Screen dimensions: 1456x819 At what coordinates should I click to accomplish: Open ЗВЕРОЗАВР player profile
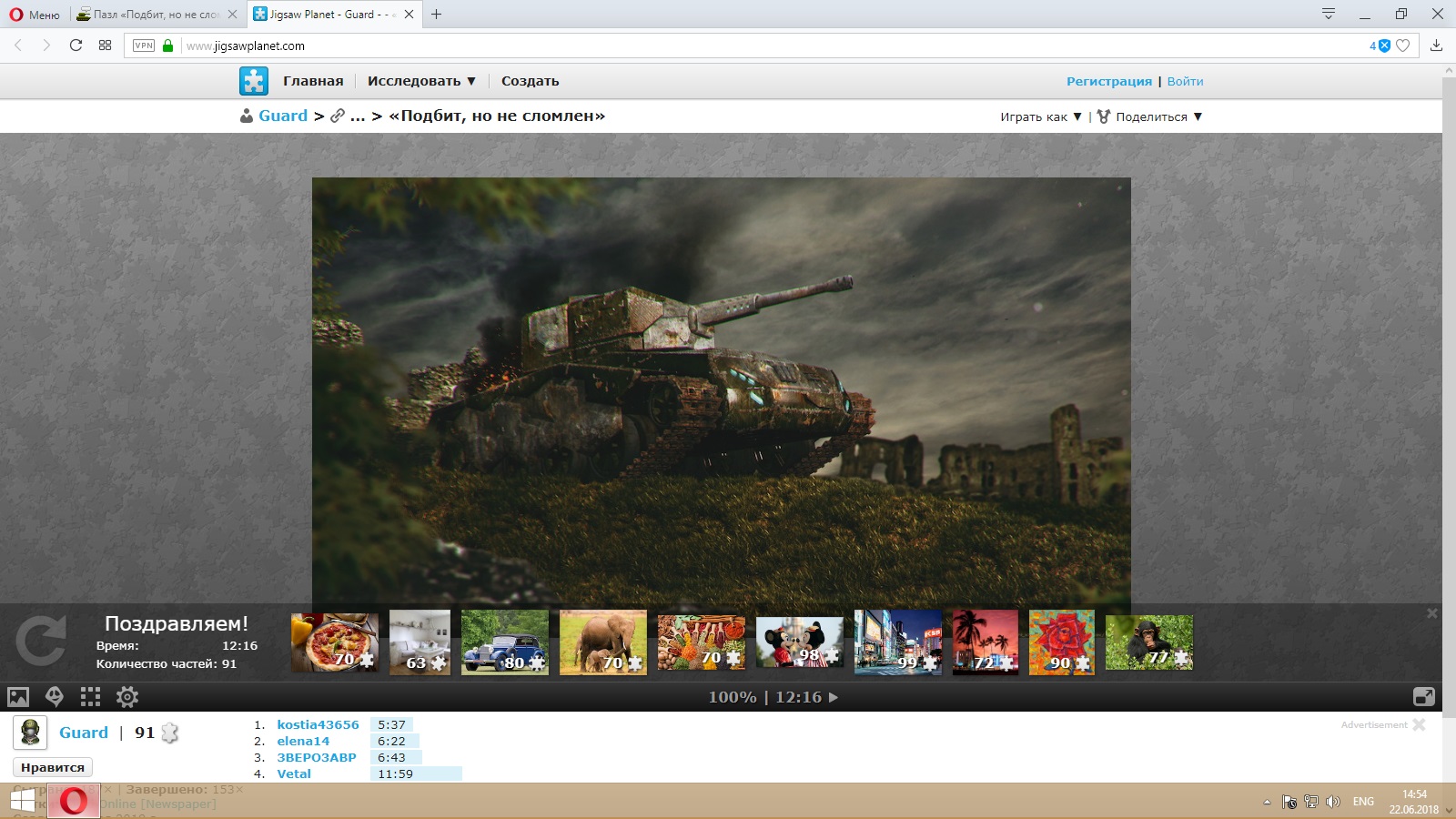(317, 757)
